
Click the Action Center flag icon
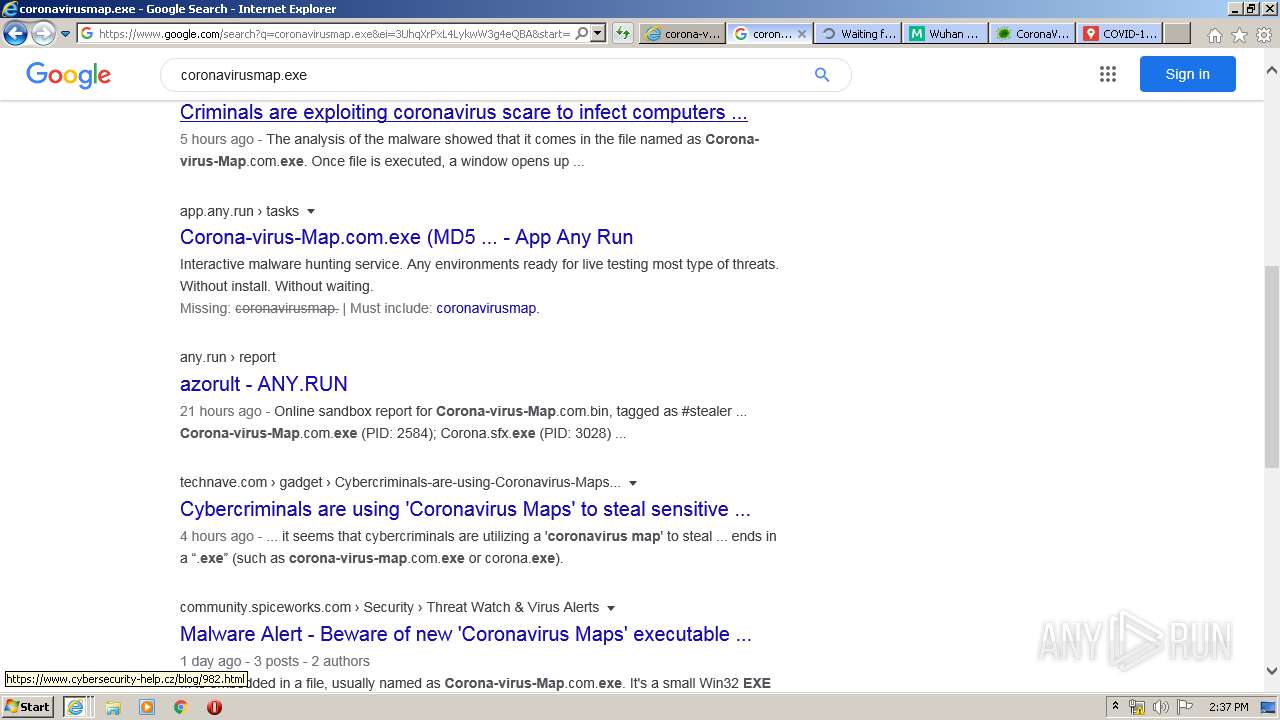[1185, 707]
